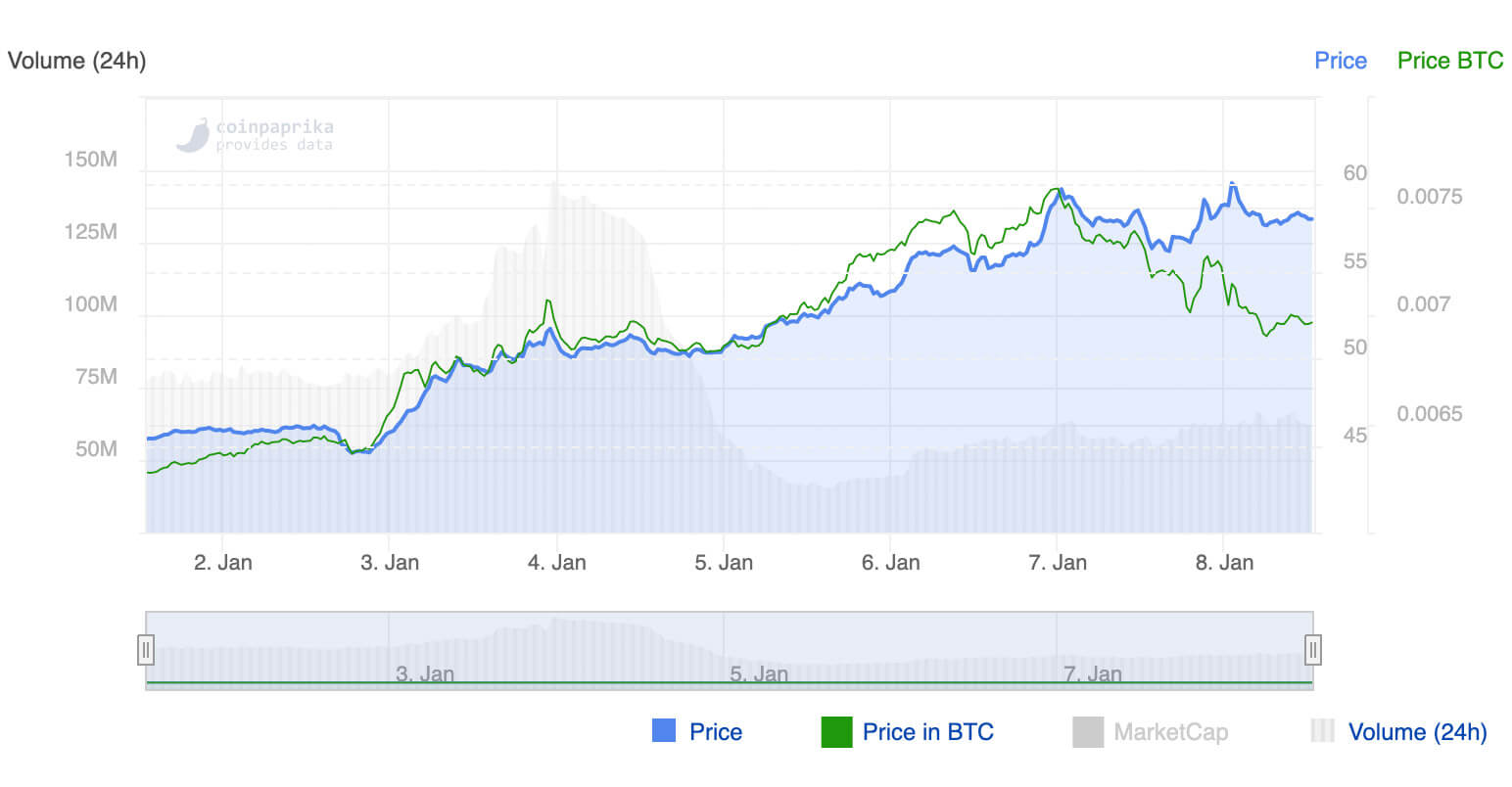Click the middle of the range navigator slider
Viewport: 1512px width, 787px height.
pos(730,648)
